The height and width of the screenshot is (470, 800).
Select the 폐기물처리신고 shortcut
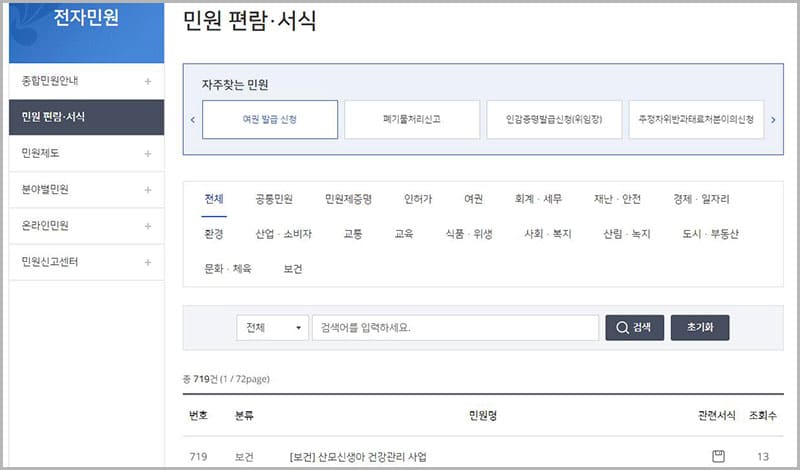point(411,119)
